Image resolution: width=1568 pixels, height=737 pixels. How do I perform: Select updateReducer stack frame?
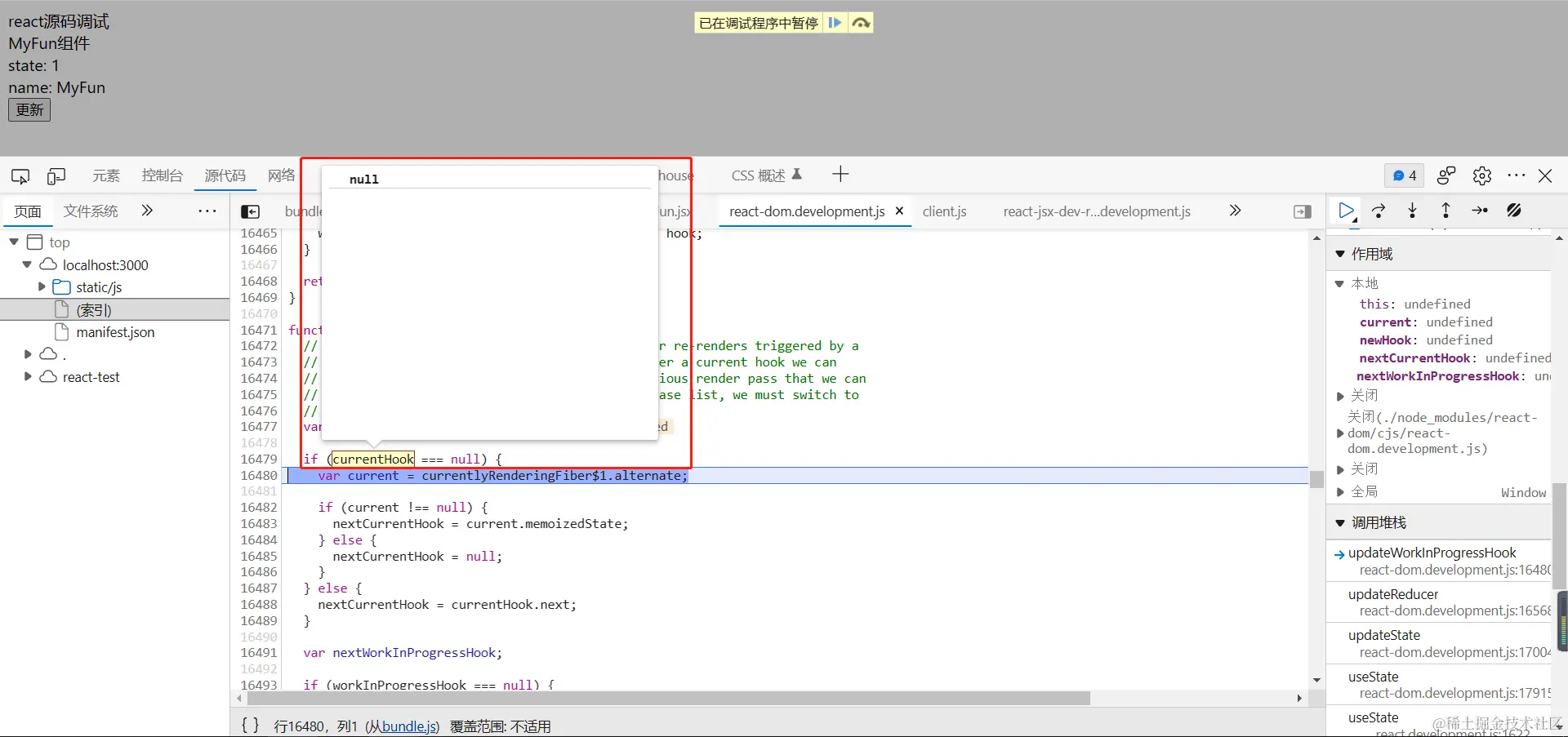(1439, 602)
